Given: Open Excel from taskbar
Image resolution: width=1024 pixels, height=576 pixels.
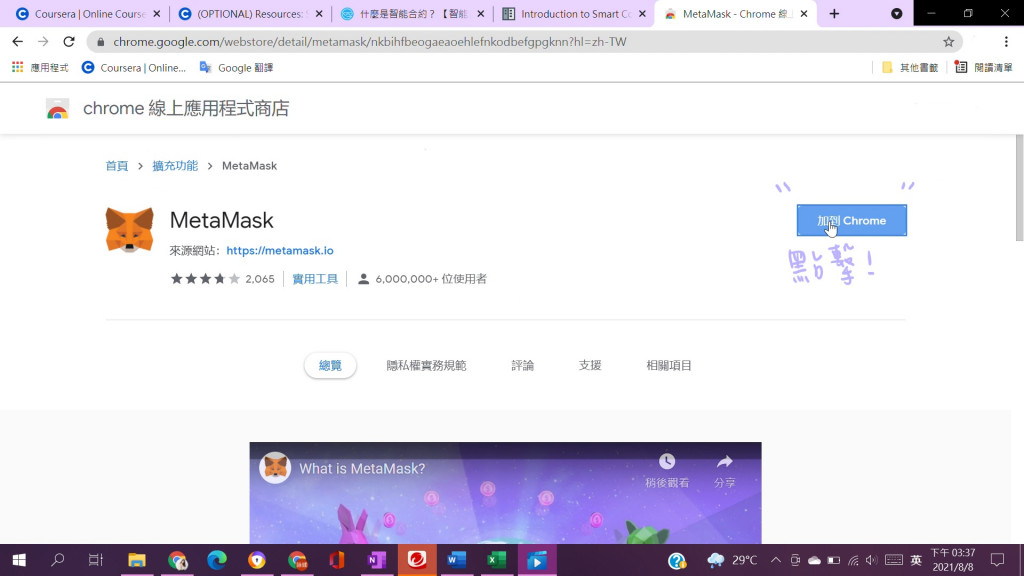Looking at the screenshot, I should point(496,560).
